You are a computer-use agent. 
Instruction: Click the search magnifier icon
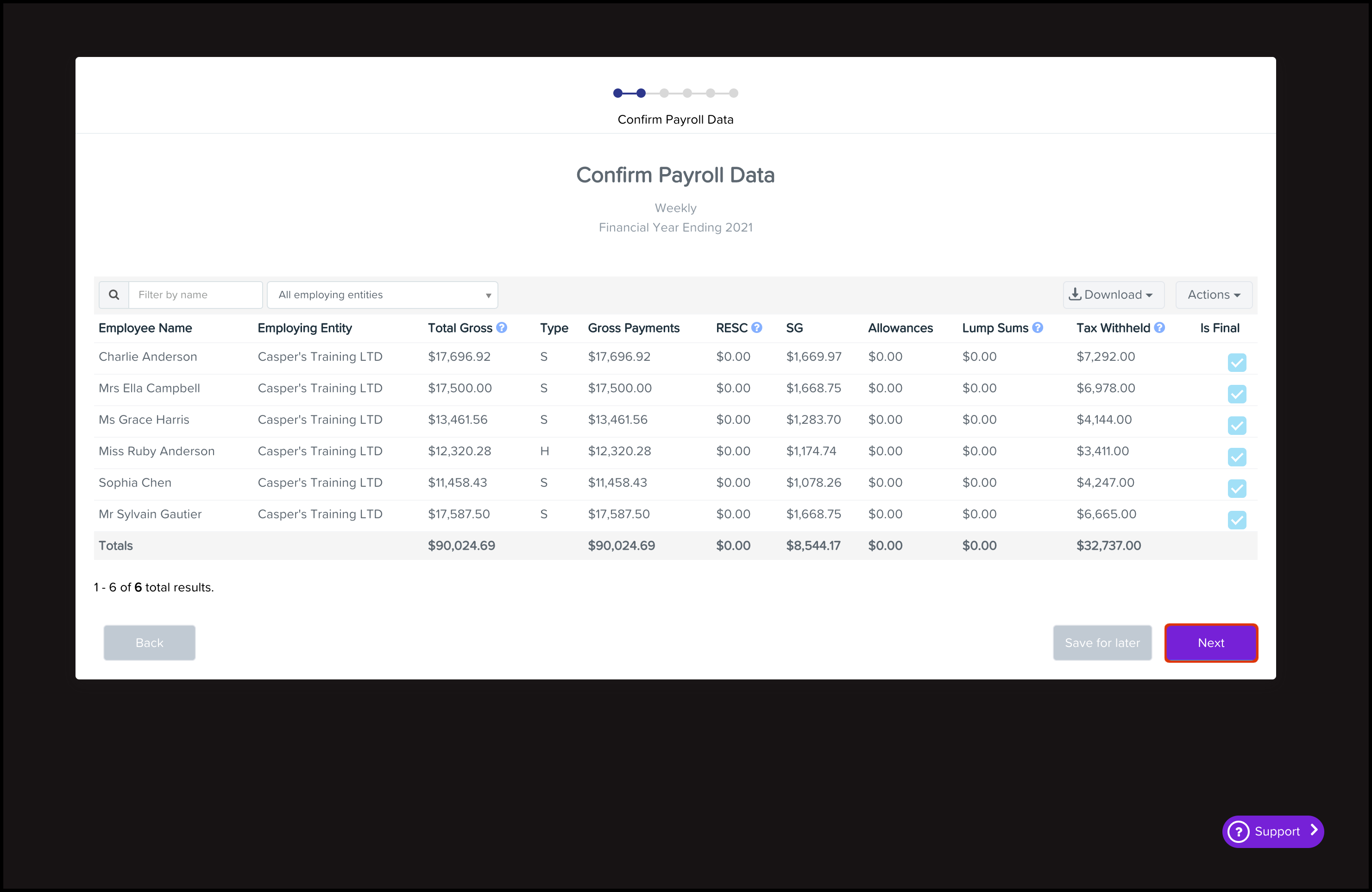(114, 295)
